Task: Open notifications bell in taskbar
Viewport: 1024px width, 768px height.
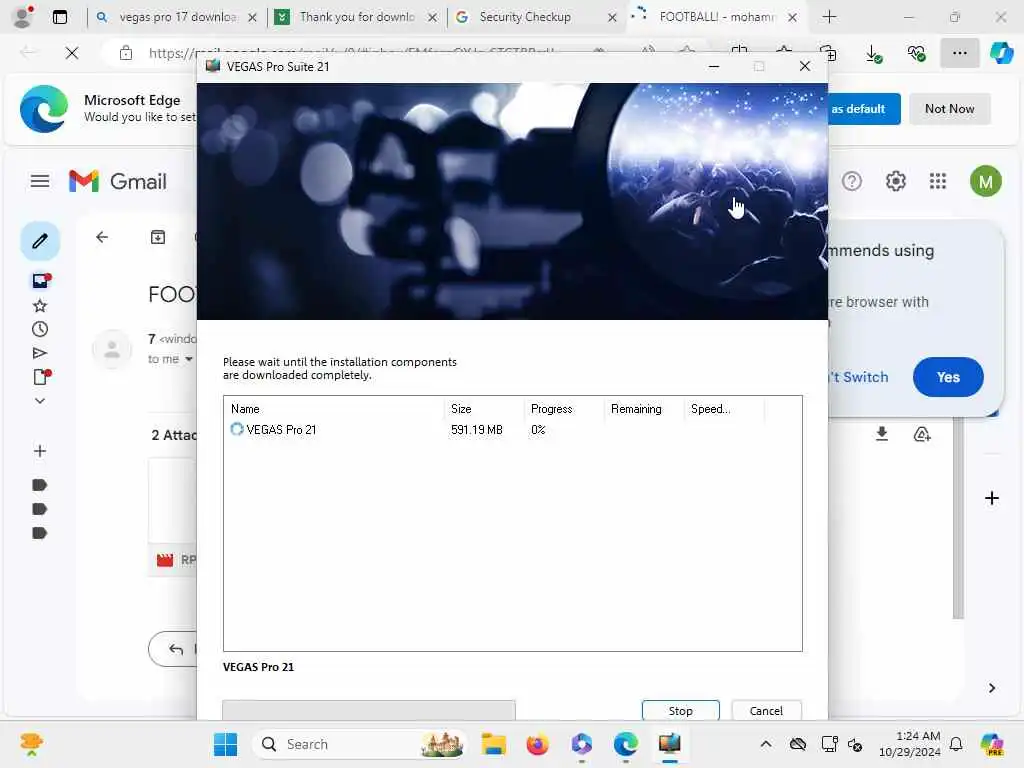Action: coord(955,744)
